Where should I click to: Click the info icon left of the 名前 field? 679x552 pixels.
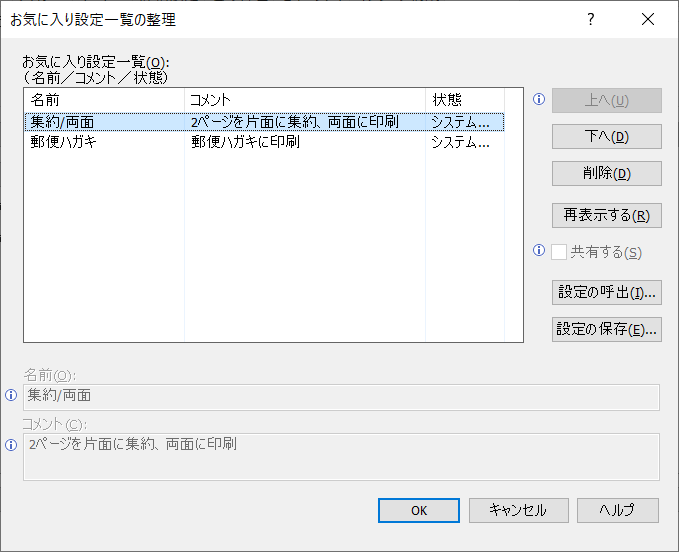11,395
